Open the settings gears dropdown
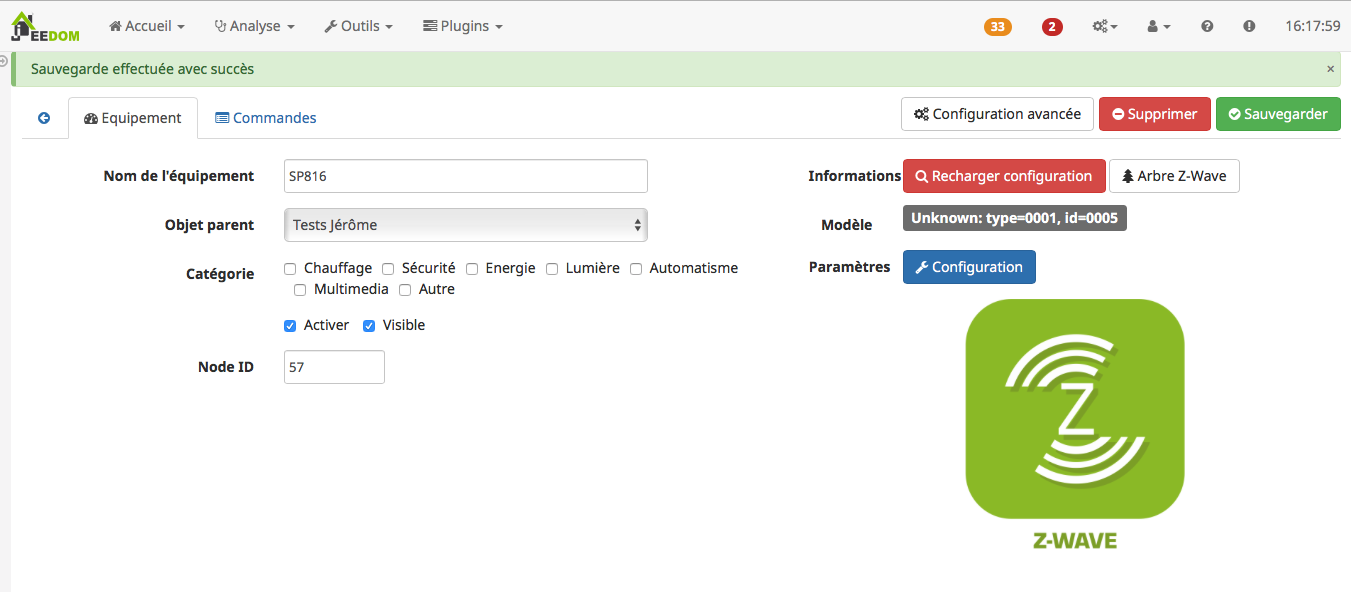This screenshot has height=592, width=1351. (x=1104, y=27)
